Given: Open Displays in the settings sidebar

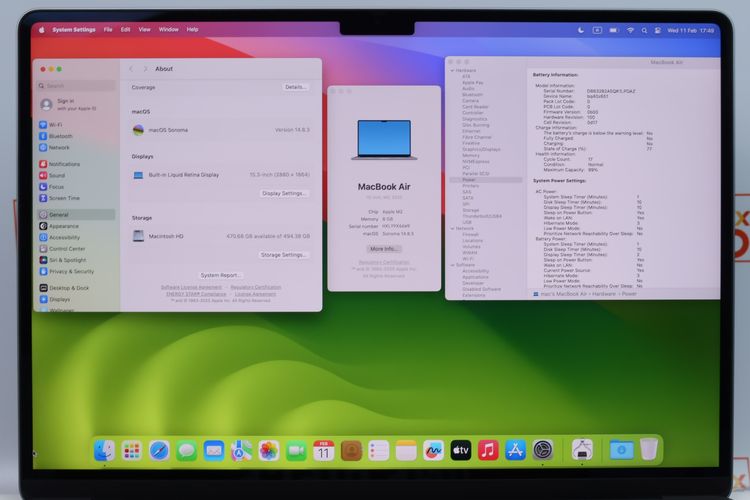Looking at the screenshot, I should tap(55, 300).
